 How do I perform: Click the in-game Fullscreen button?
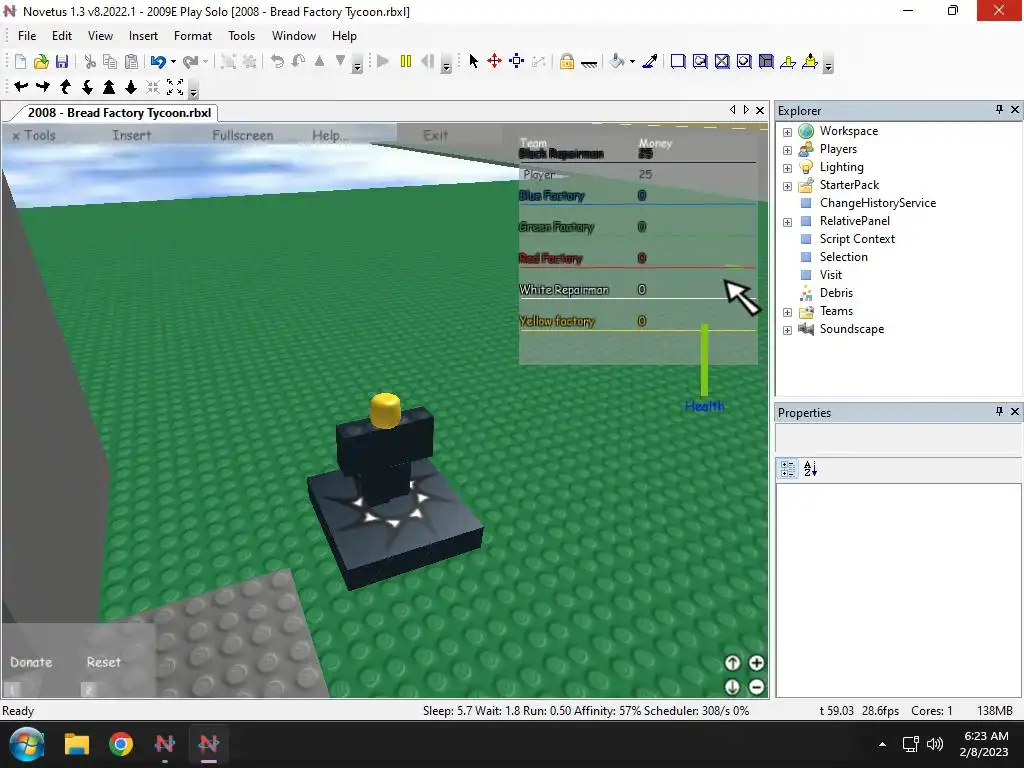point(242,135)
